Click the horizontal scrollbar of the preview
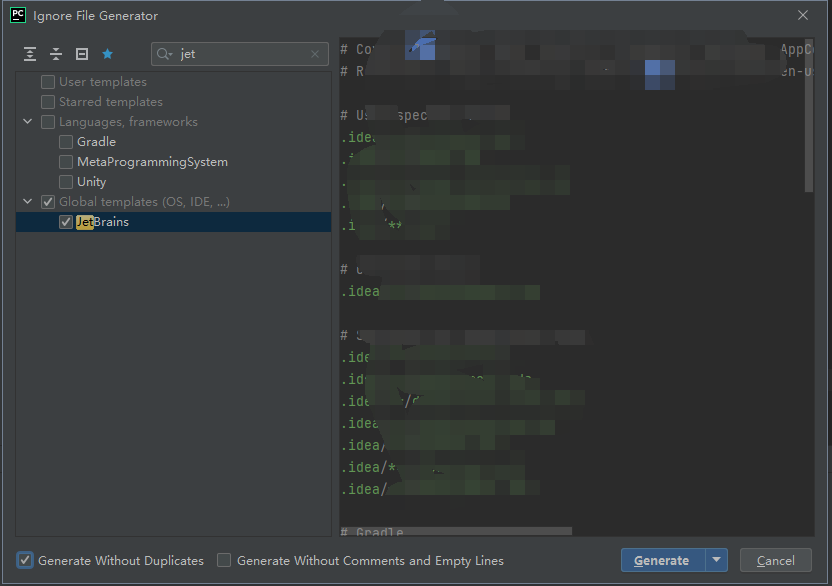 pyautogui.click(x=456, y=531)
